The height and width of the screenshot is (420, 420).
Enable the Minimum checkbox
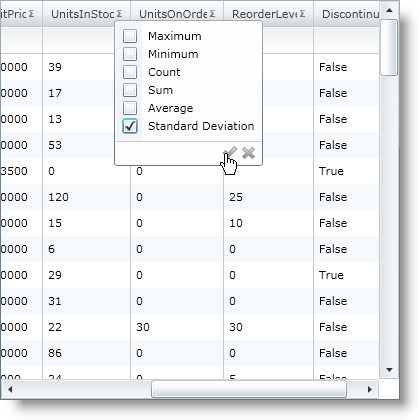[x=130, y=54]
